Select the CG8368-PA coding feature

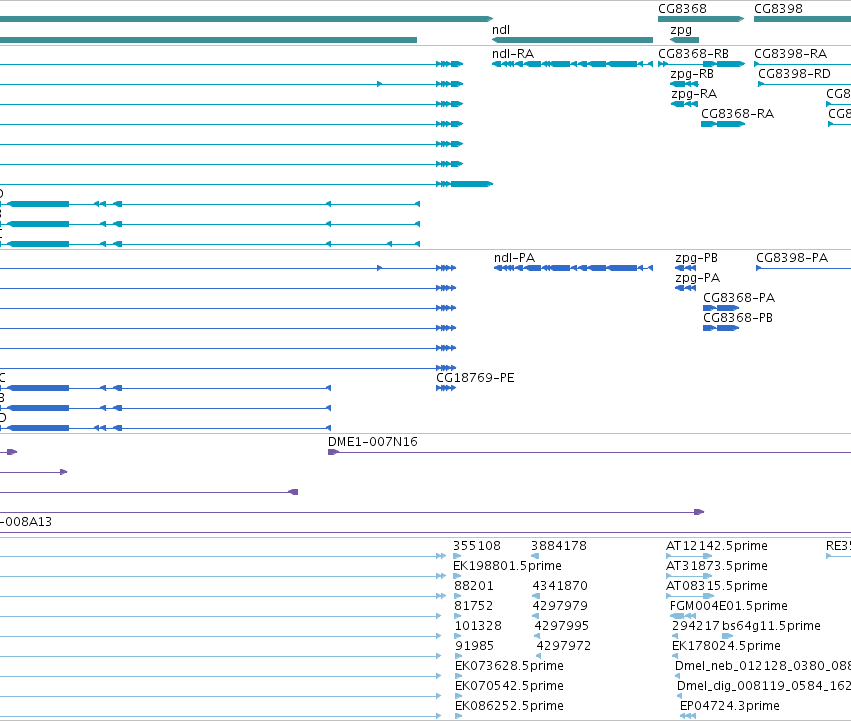721,308
